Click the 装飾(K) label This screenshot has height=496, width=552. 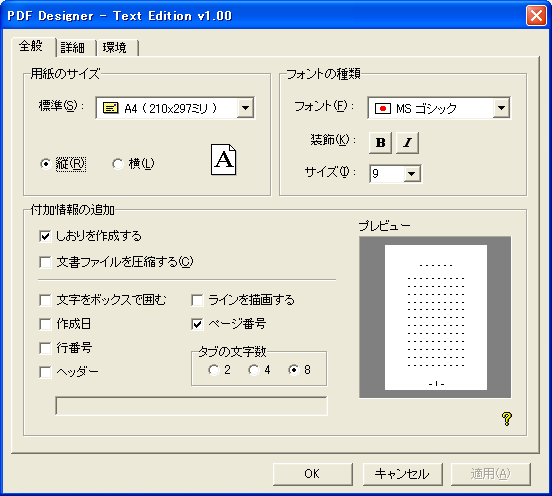[333, 140]
